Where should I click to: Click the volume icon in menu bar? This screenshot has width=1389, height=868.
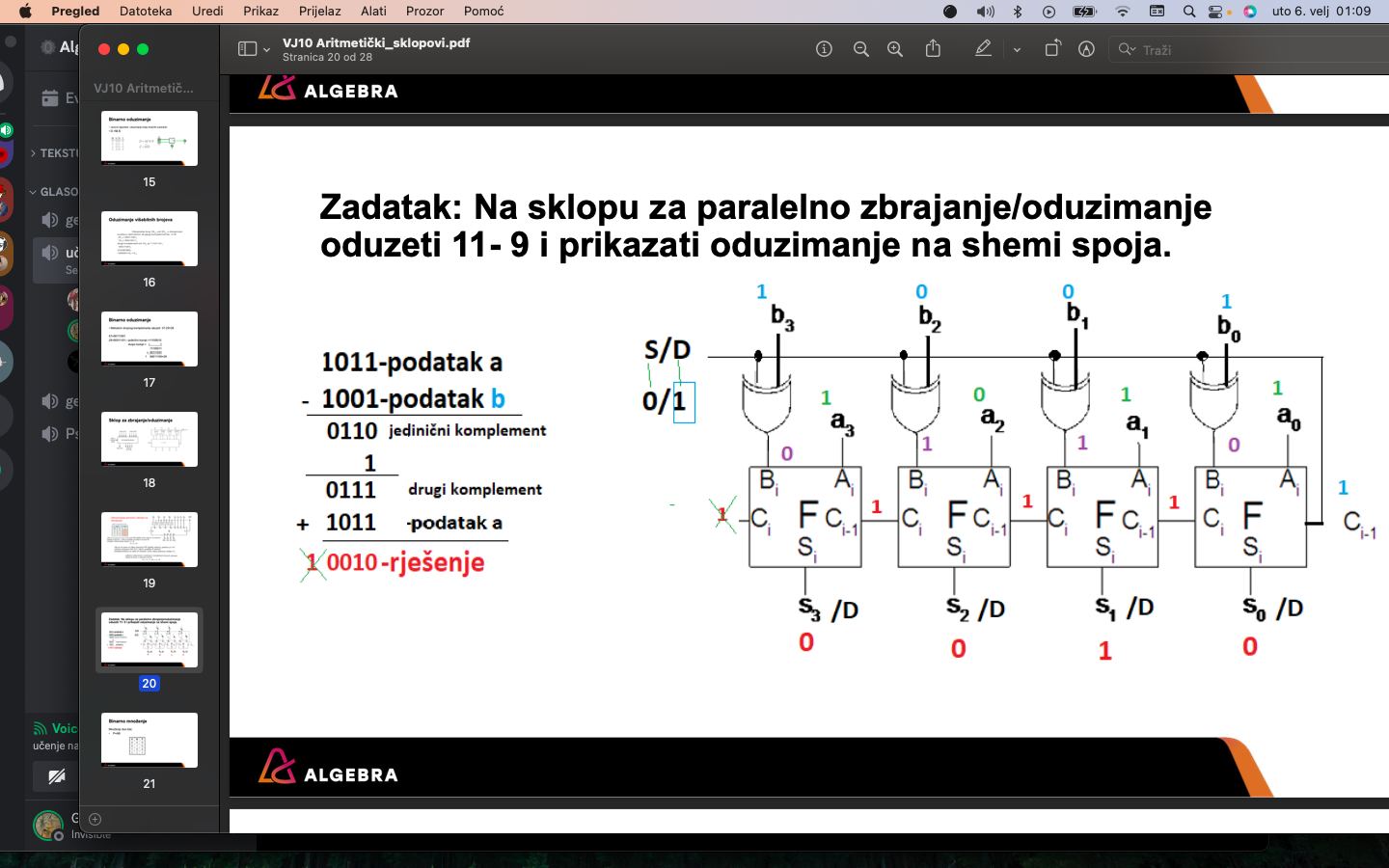pyautogui.click(x=985, y=12)
